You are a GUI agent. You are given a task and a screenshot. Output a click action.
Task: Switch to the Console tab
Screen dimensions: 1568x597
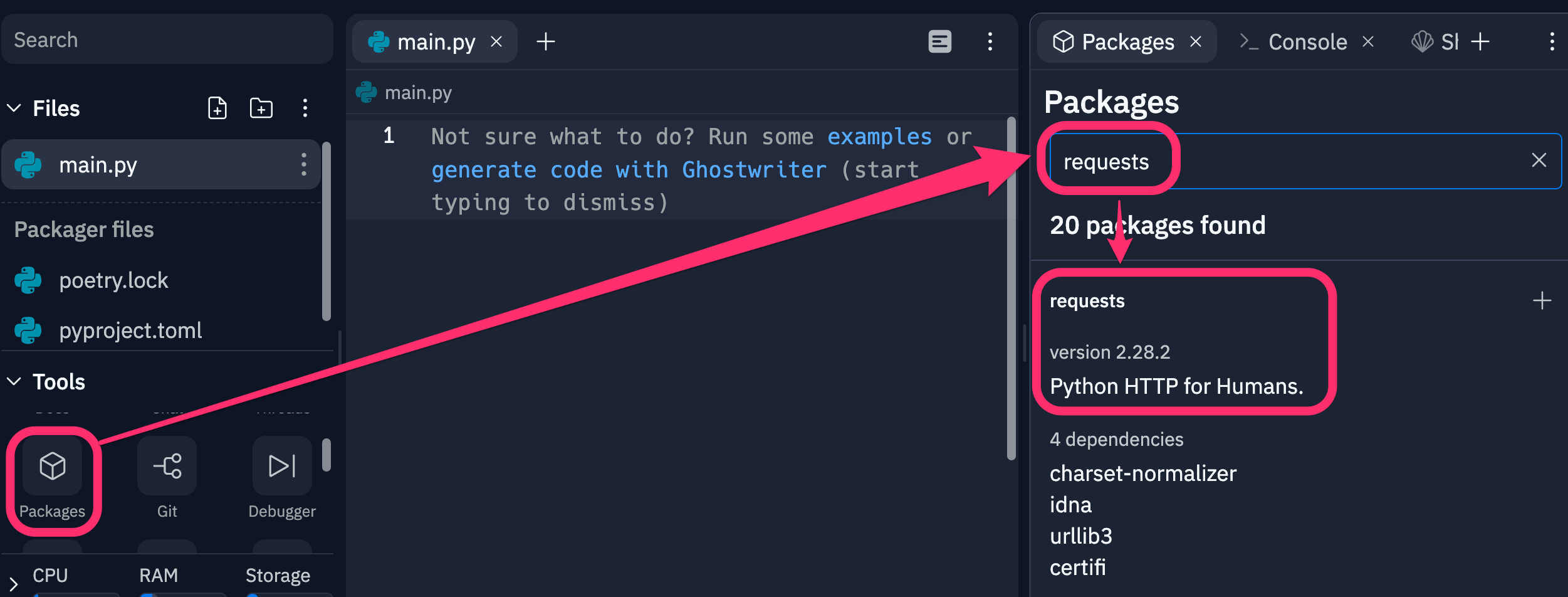tap(1307, 42)
